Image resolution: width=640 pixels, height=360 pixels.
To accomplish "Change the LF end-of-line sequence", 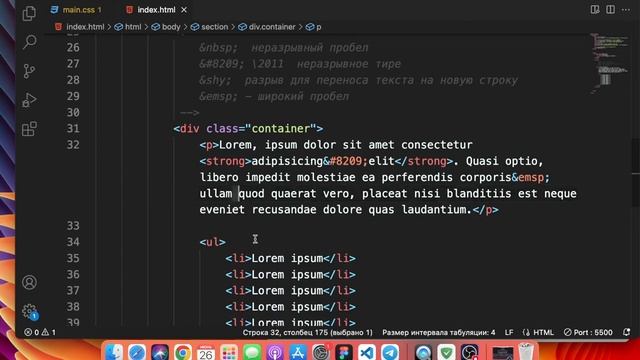I will pyautogui.click(x=509, y=333).
